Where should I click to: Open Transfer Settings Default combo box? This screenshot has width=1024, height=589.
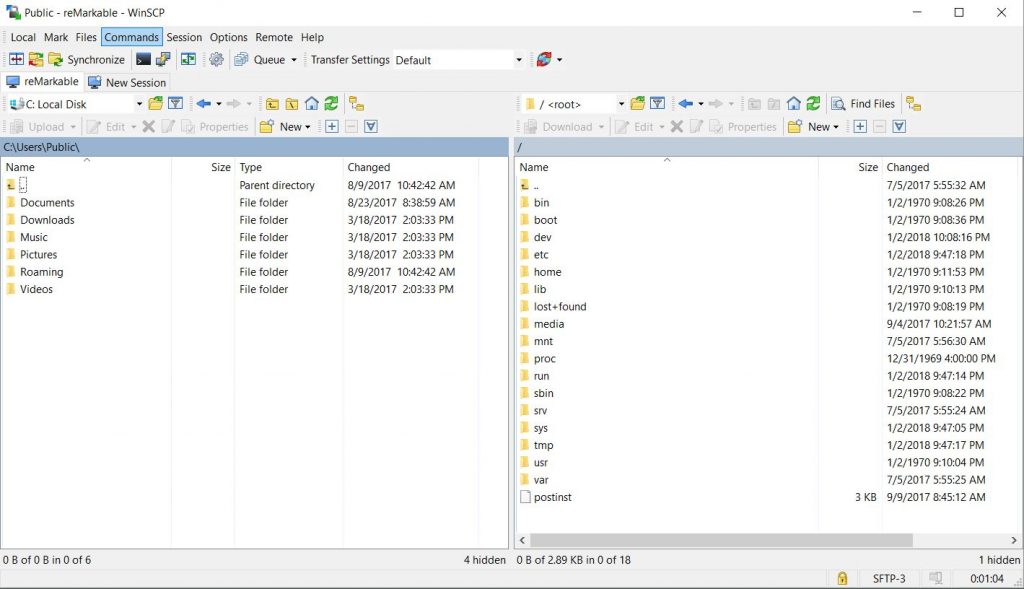[459, 60]
